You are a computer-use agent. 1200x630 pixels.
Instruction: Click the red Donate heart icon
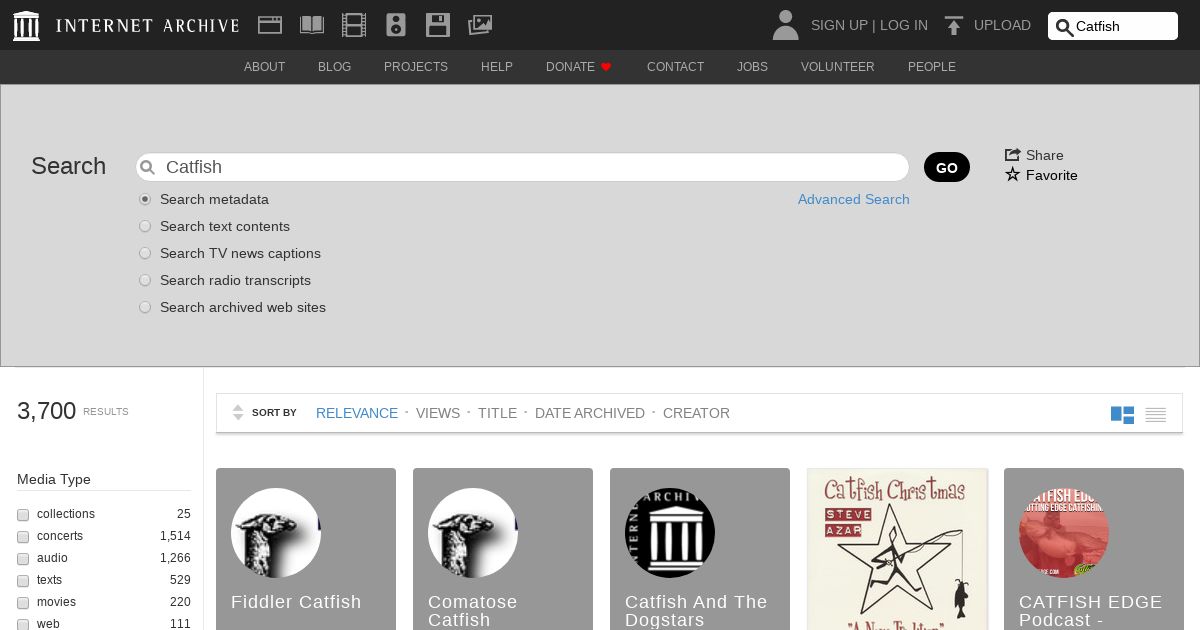606,67
